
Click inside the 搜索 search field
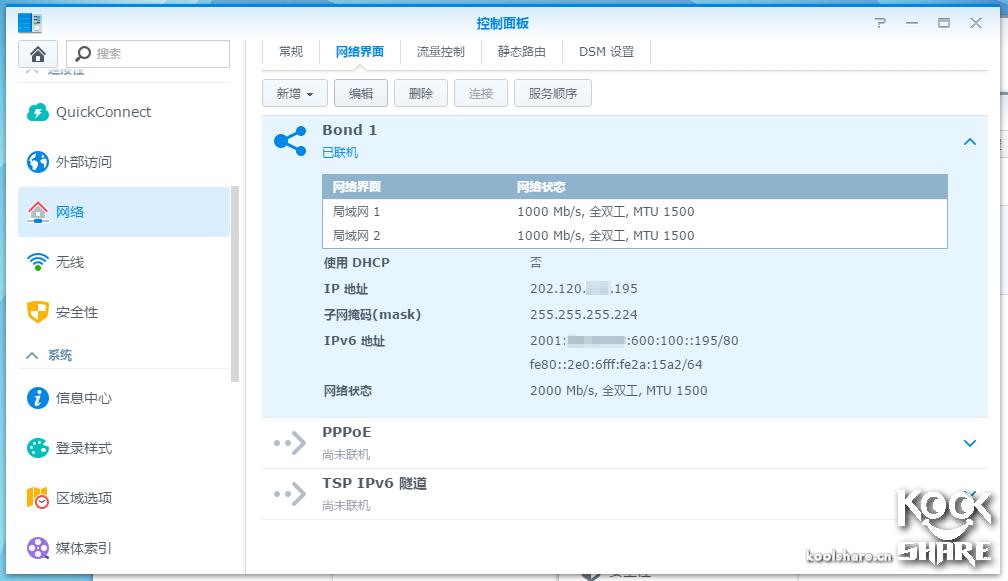click(x=150, y=53)
